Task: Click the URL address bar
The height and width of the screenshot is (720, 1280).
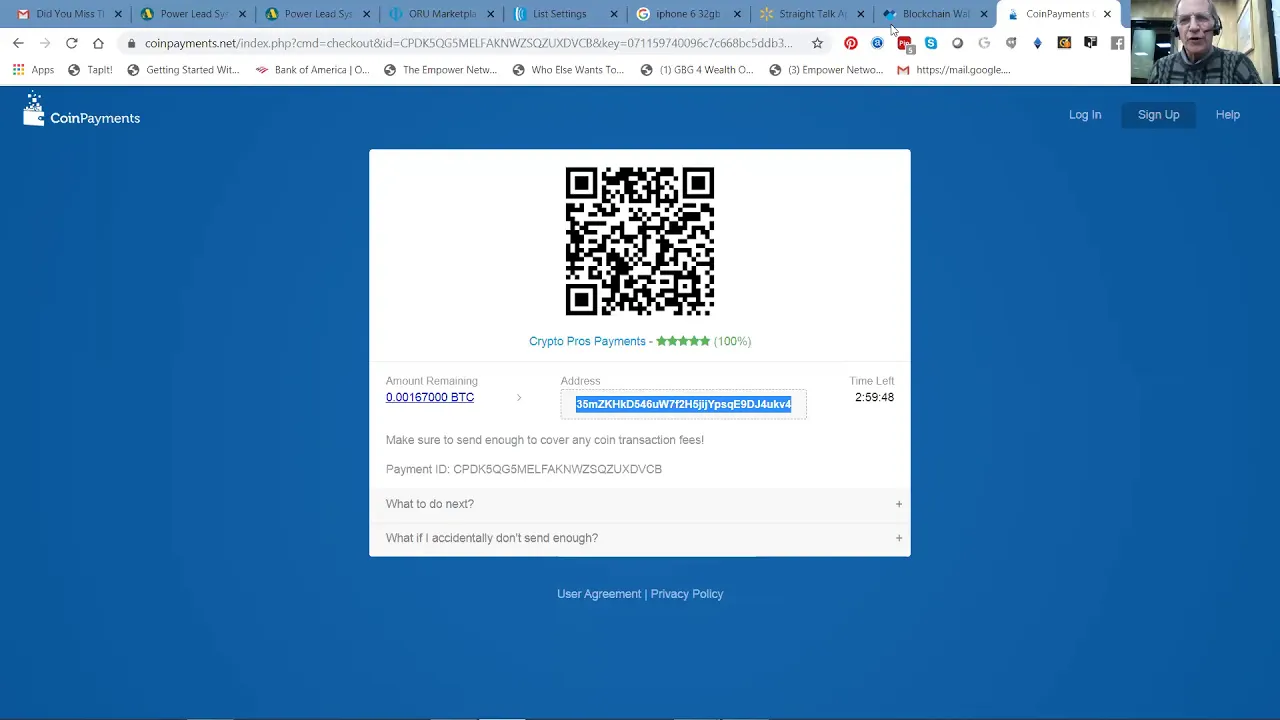Action: [468, 43]
